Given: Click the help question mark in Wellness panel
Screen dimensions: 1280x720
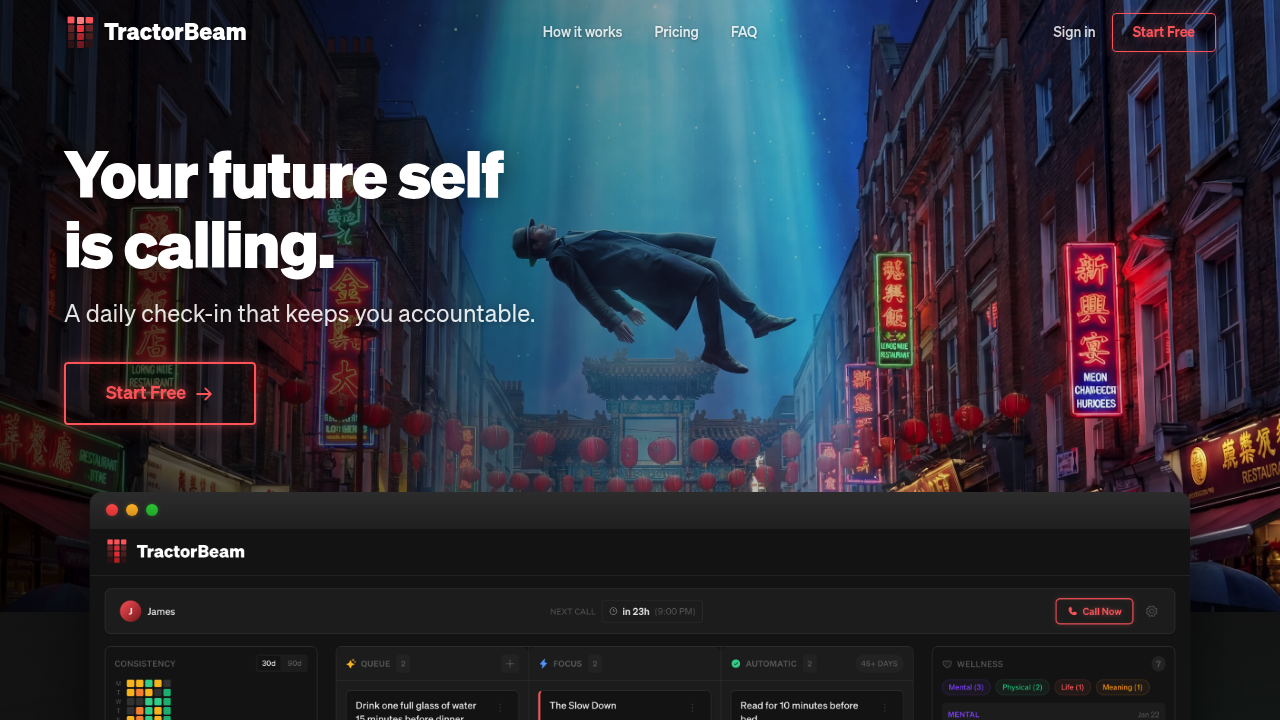Looking at the screenshot, I should coord(1158,664).
